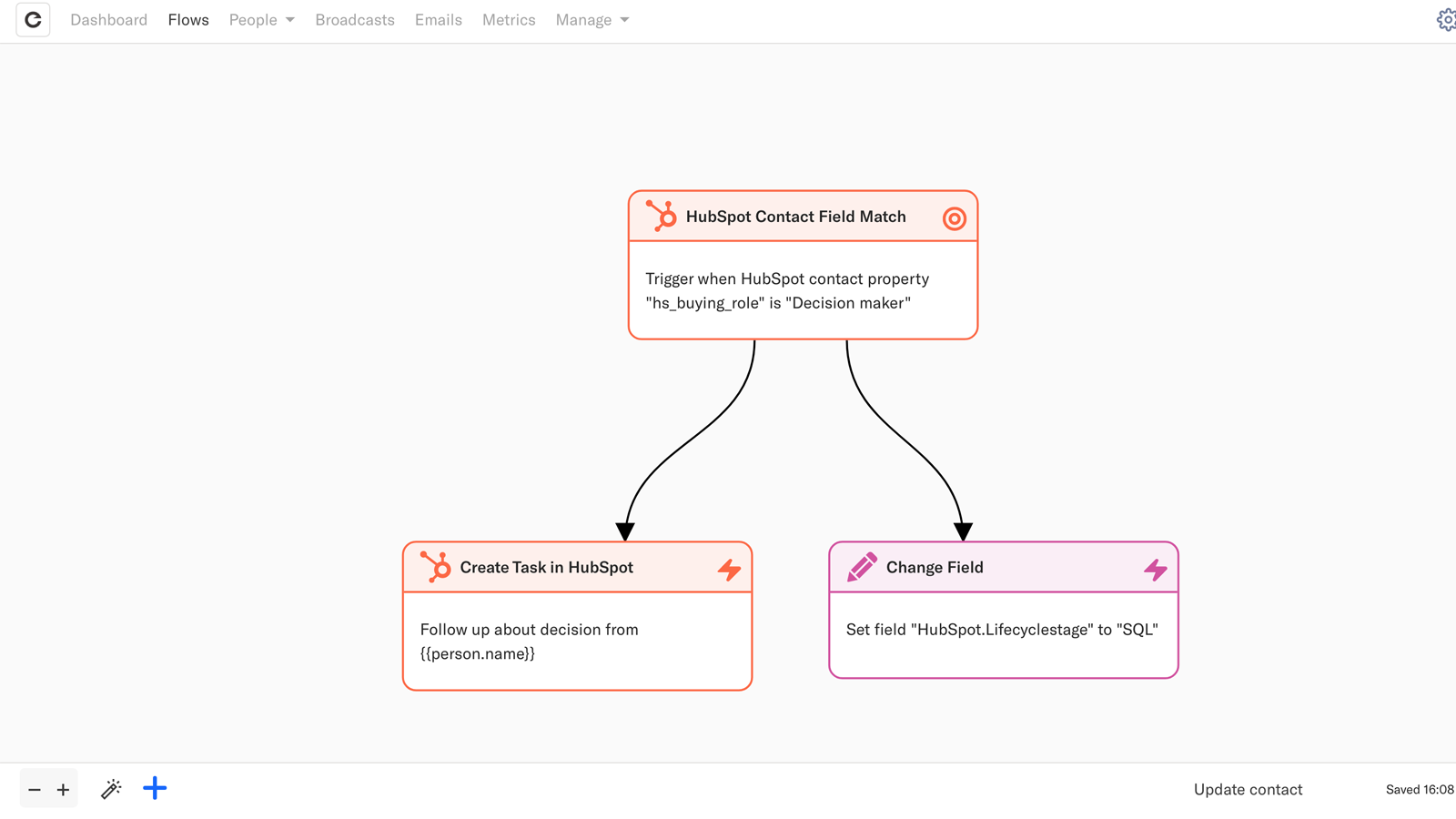Select the magic wand auto-arrange tool
The height and width of the screenshot is (819, 1456).
[x=111, y=789]
